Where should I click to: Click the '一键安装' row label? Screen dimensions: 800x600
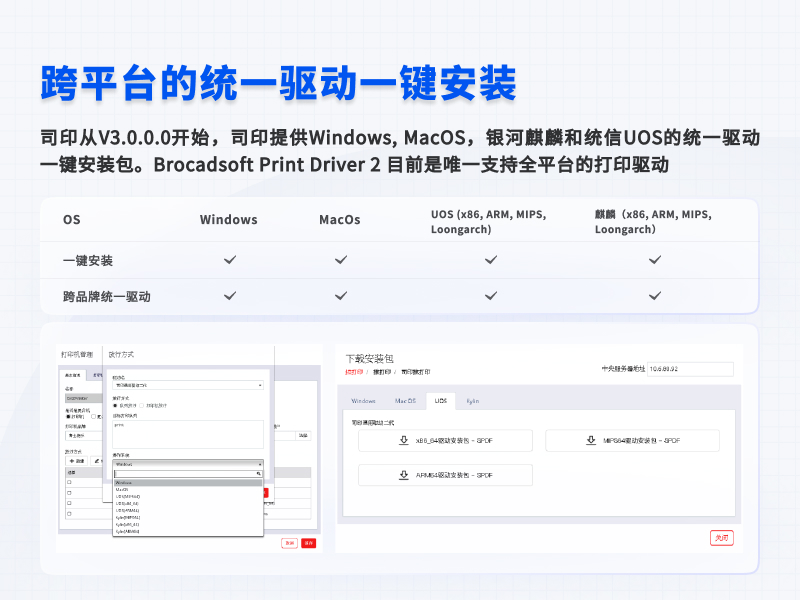point(88,261)
